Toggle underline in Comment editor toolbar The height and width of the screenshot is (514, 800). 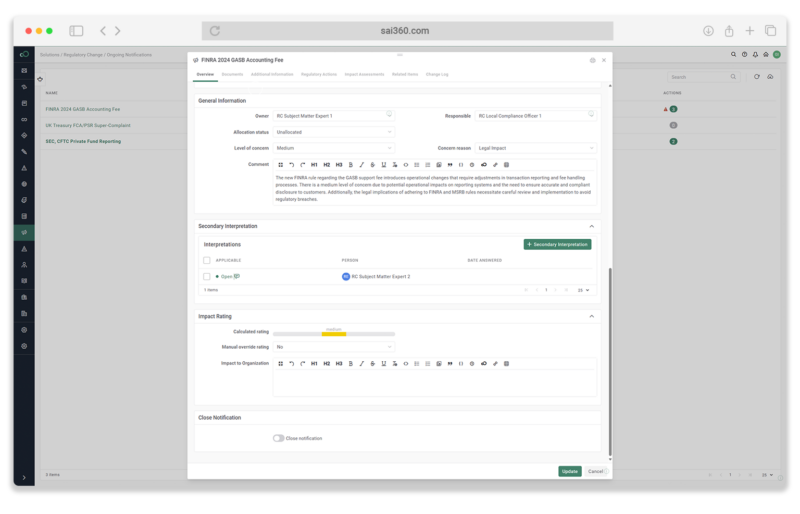point(384,165)
